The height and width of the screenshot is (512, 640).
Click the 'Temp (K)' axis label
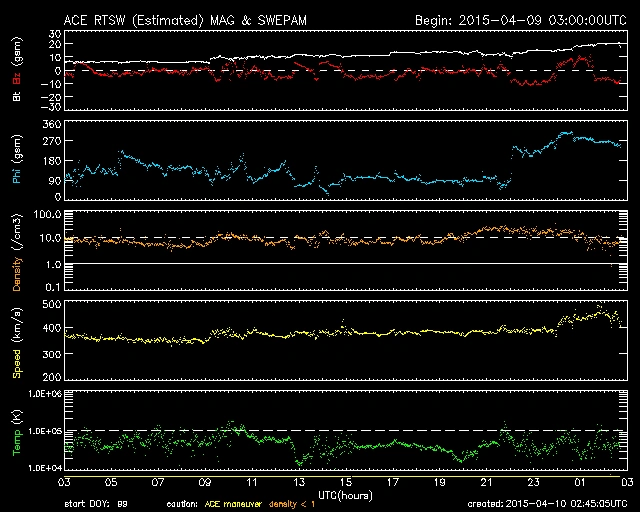tap(17, 433)
